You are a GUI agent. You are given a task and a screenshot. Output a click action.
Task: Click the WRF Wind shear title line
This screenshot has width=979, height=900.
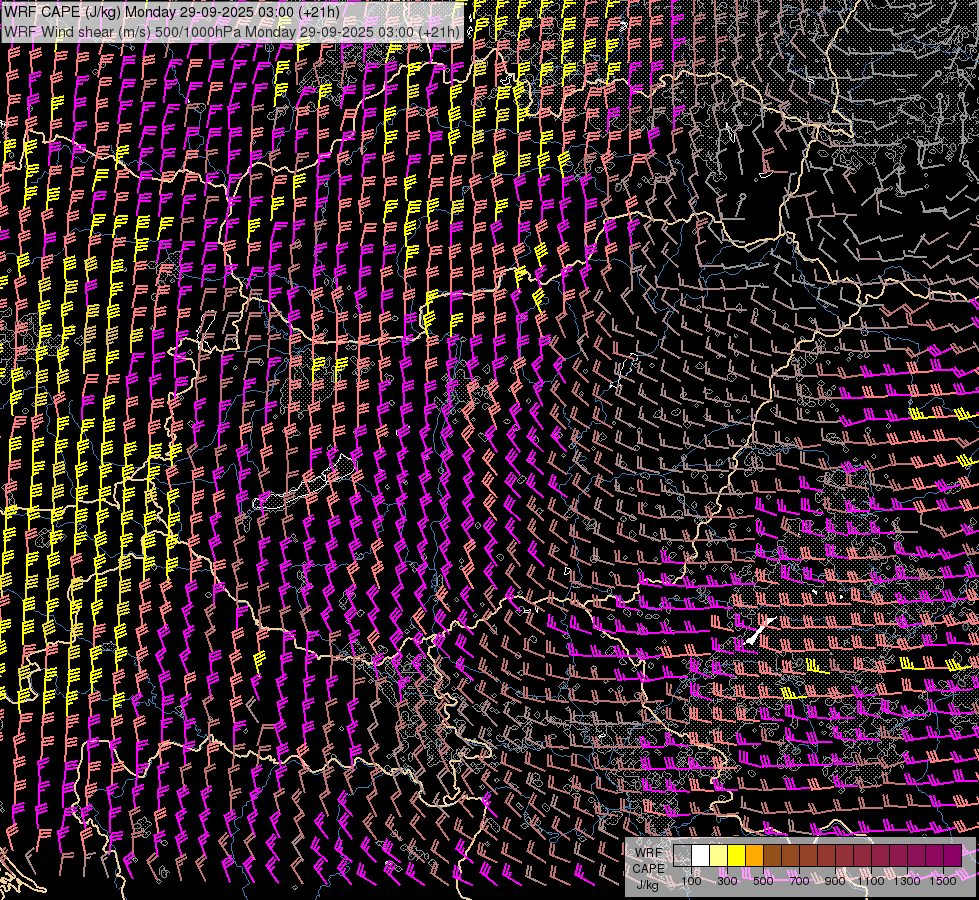coord(232,31)
